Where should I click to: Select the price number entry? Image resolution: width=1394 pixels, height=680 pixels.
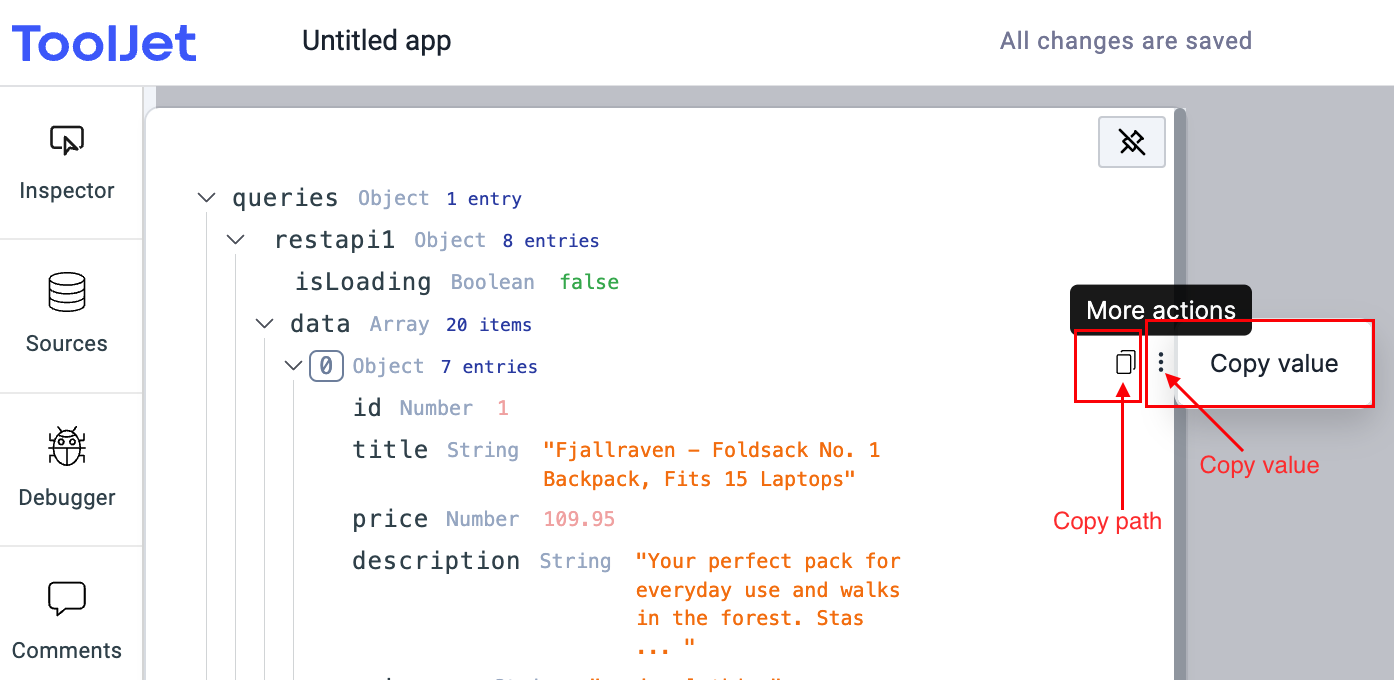[x=390, y=519]
